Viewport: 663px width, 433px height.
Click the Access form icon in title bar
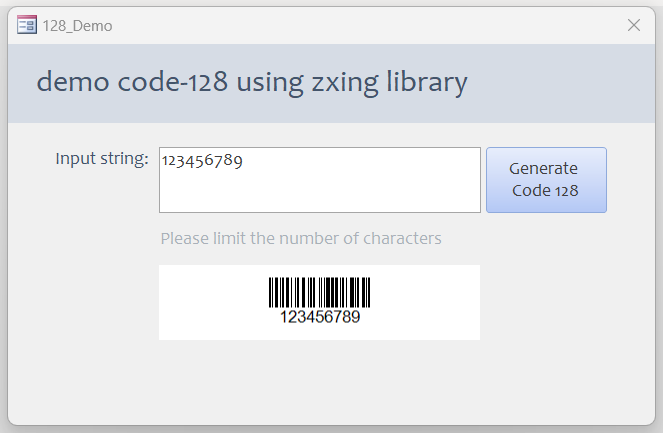pyautogui.click(x=28, y=25)
